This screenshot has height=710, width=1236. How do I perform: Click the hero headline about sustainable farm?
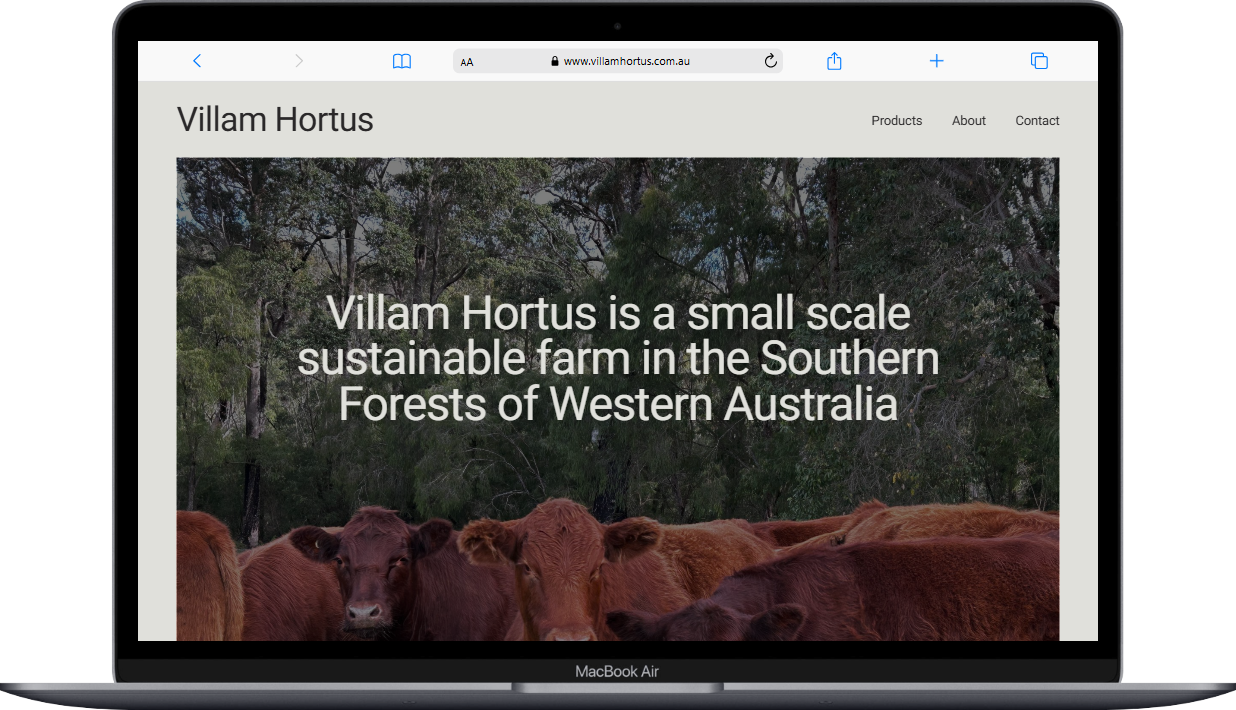618,359
